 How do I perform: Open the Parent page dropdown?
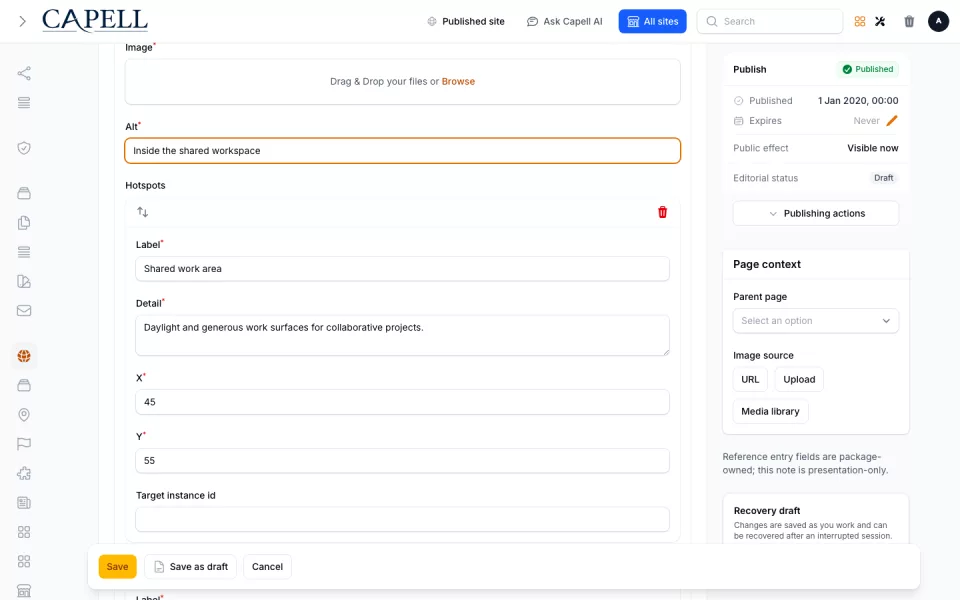click(816, 321)
